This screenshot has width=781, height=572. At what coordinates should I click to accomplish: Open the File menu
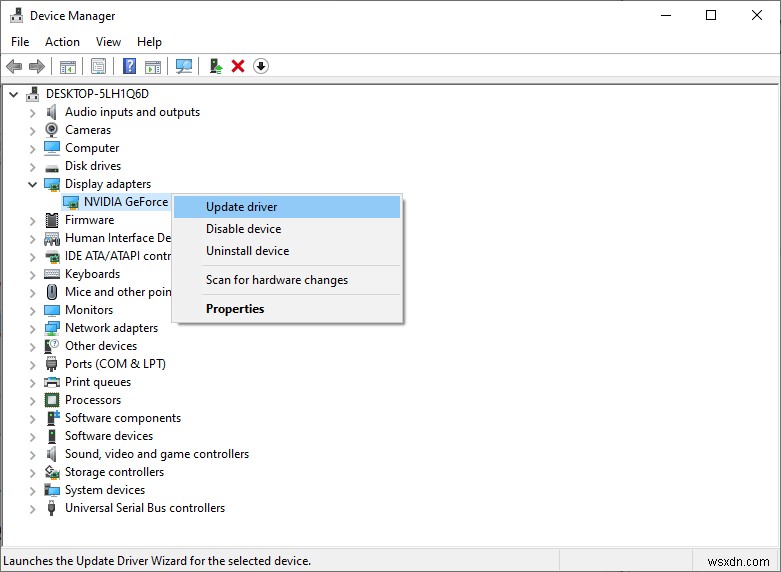[20, 42]
